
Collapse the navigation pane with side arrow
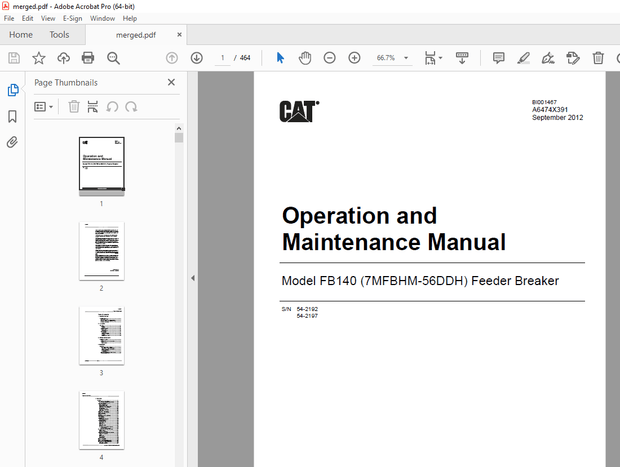click(193, 278)
